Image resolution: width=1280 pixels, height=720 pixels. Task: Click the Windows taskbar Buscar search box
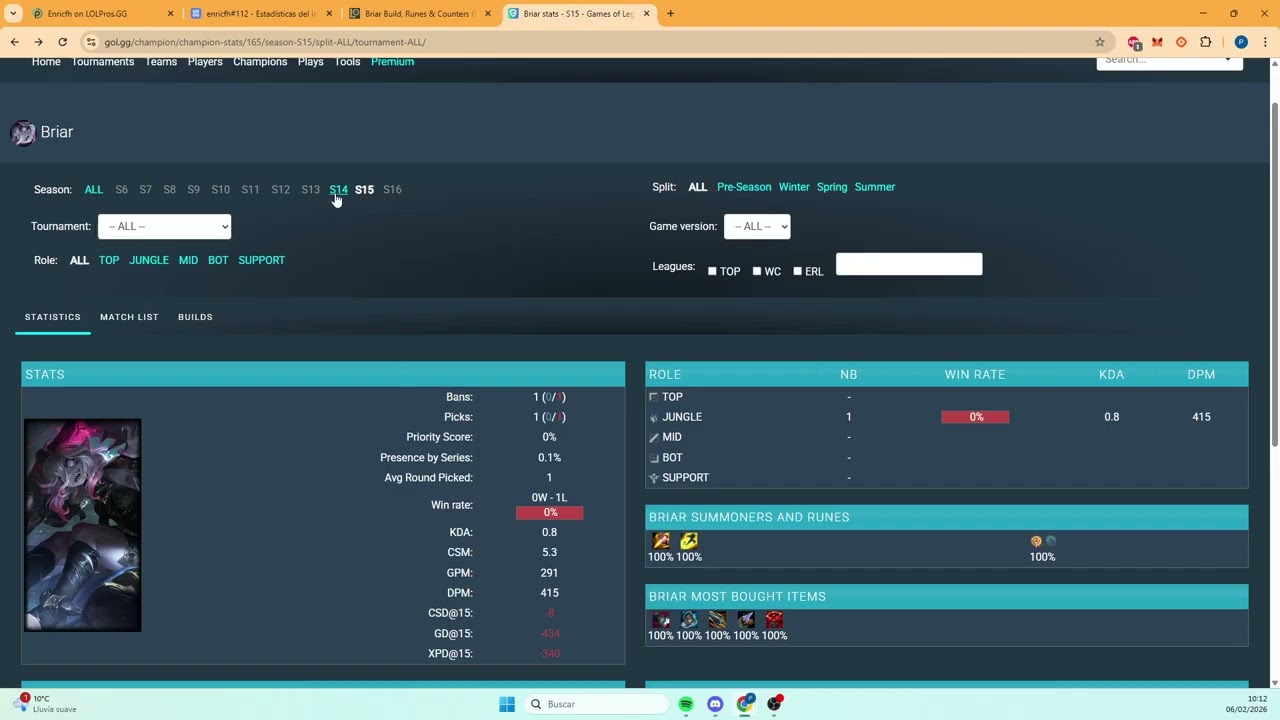pyautogui.click(x=597, y=704)
